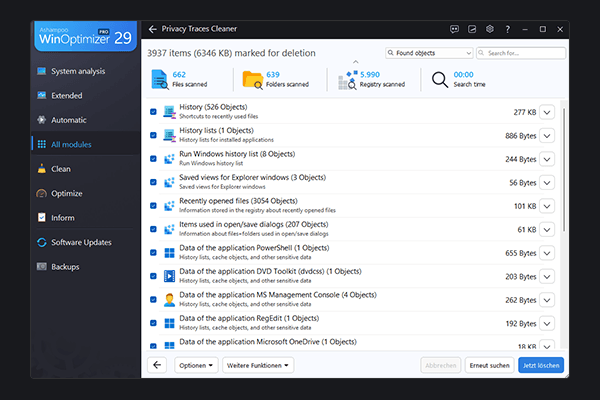
Task: Click the History lists row icon
Action: coord(169,135)
